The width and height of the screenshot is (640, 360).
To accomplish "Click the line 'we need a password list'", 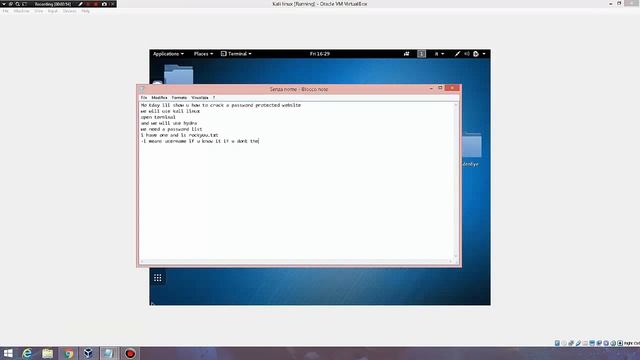I will [x=171, y=129].
